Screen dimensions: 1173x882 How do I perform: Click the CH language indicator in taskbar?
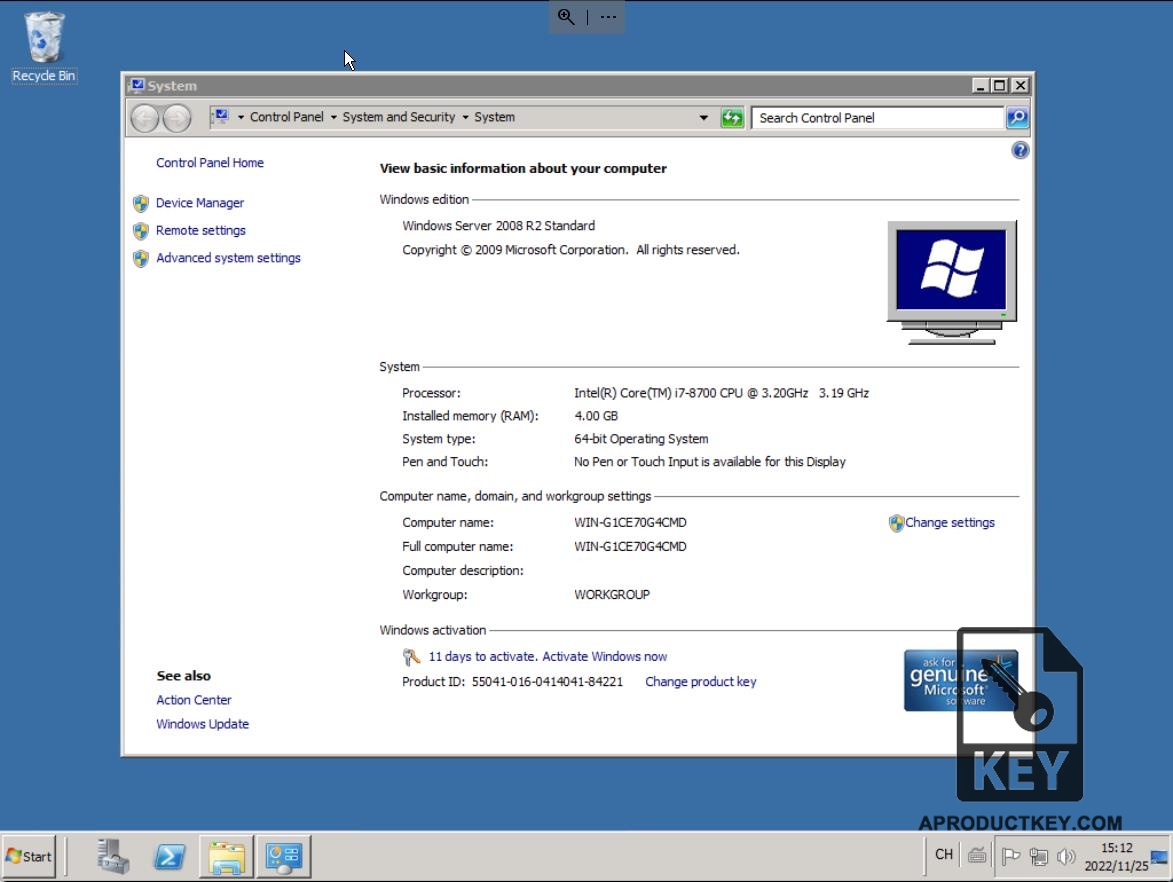944,854
